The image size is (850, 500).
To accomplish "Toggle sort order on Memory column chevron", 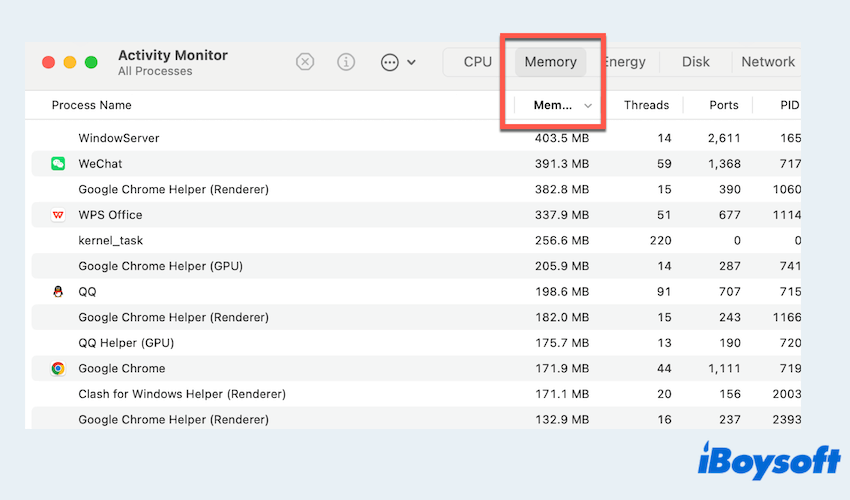I will [x=588, y=105].
